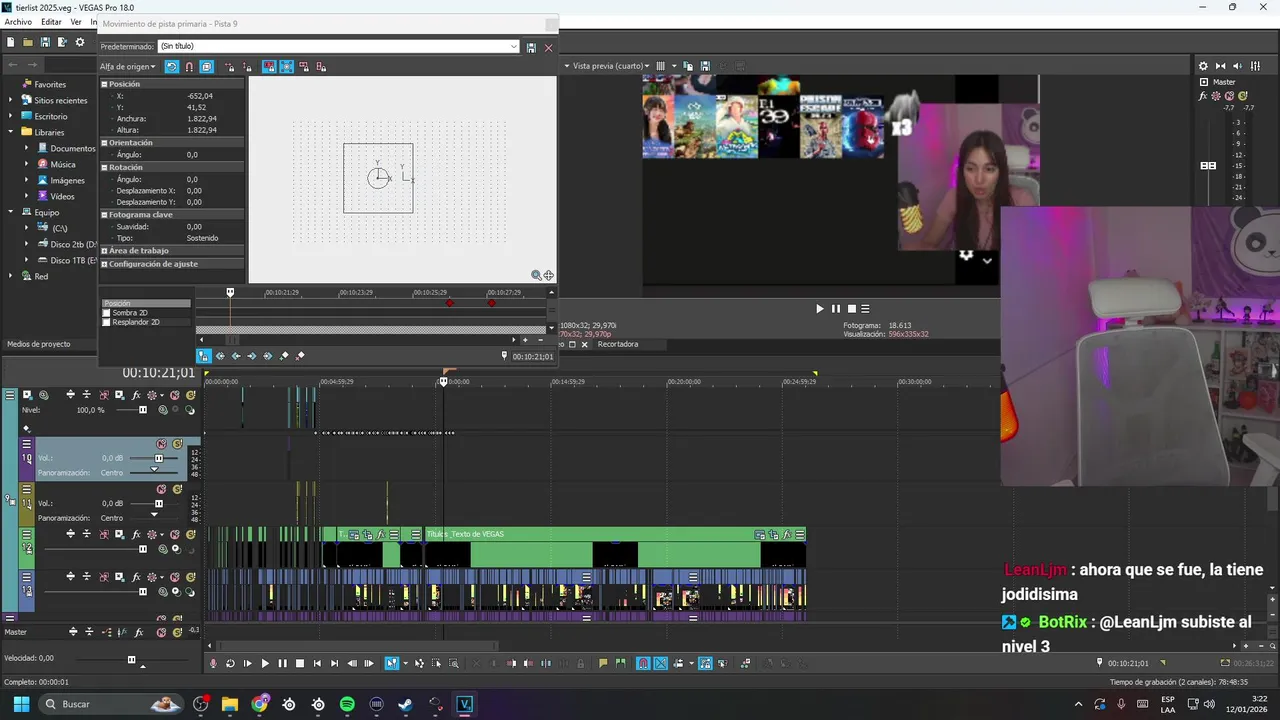
Task: Toggle loop playback in the transport bar
Action: pyautogui.click(x=230, y=664)
